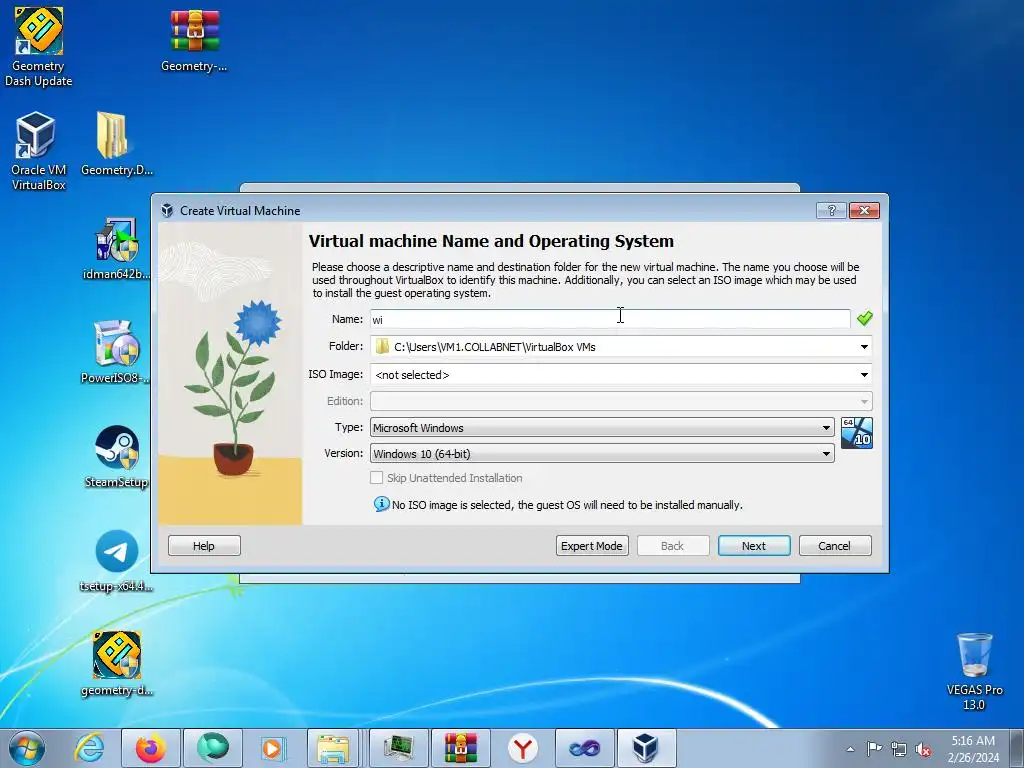The image size is (1024, 768).
Task: Click the question mark help title-bar button
Action: pos(831,210)
